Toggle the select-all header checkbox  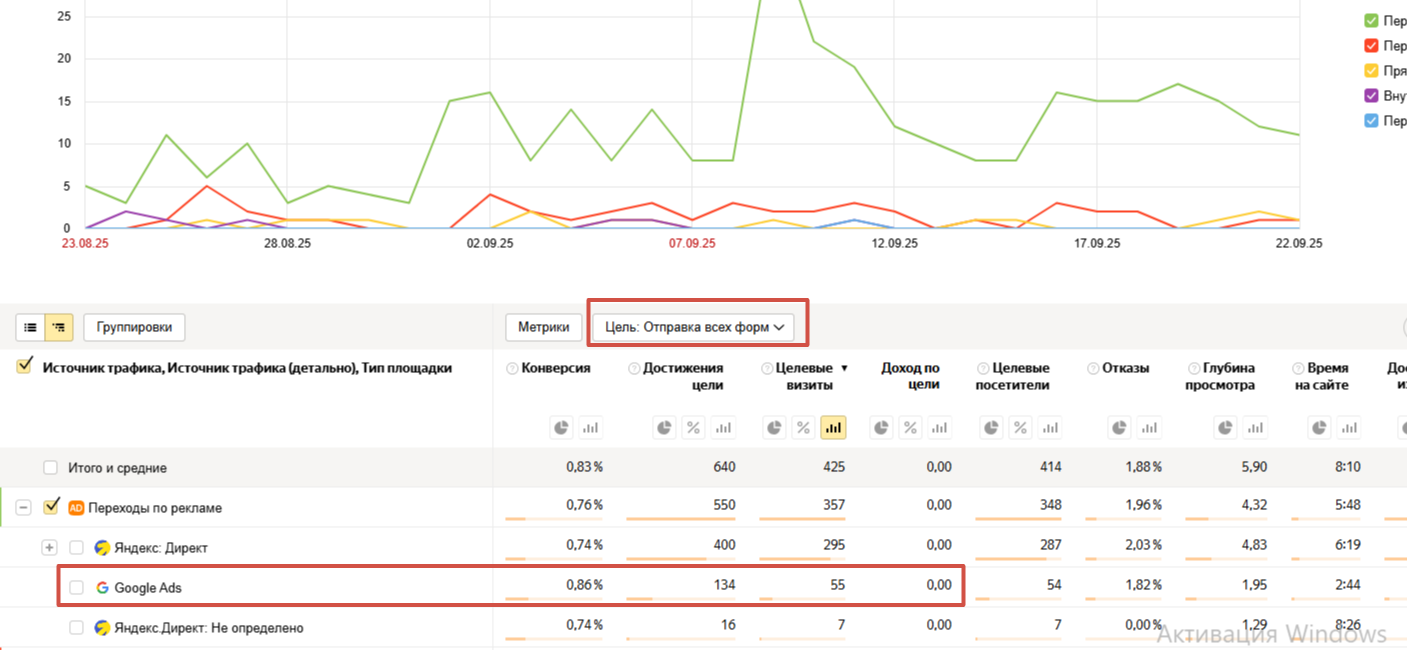pos(25,367)
